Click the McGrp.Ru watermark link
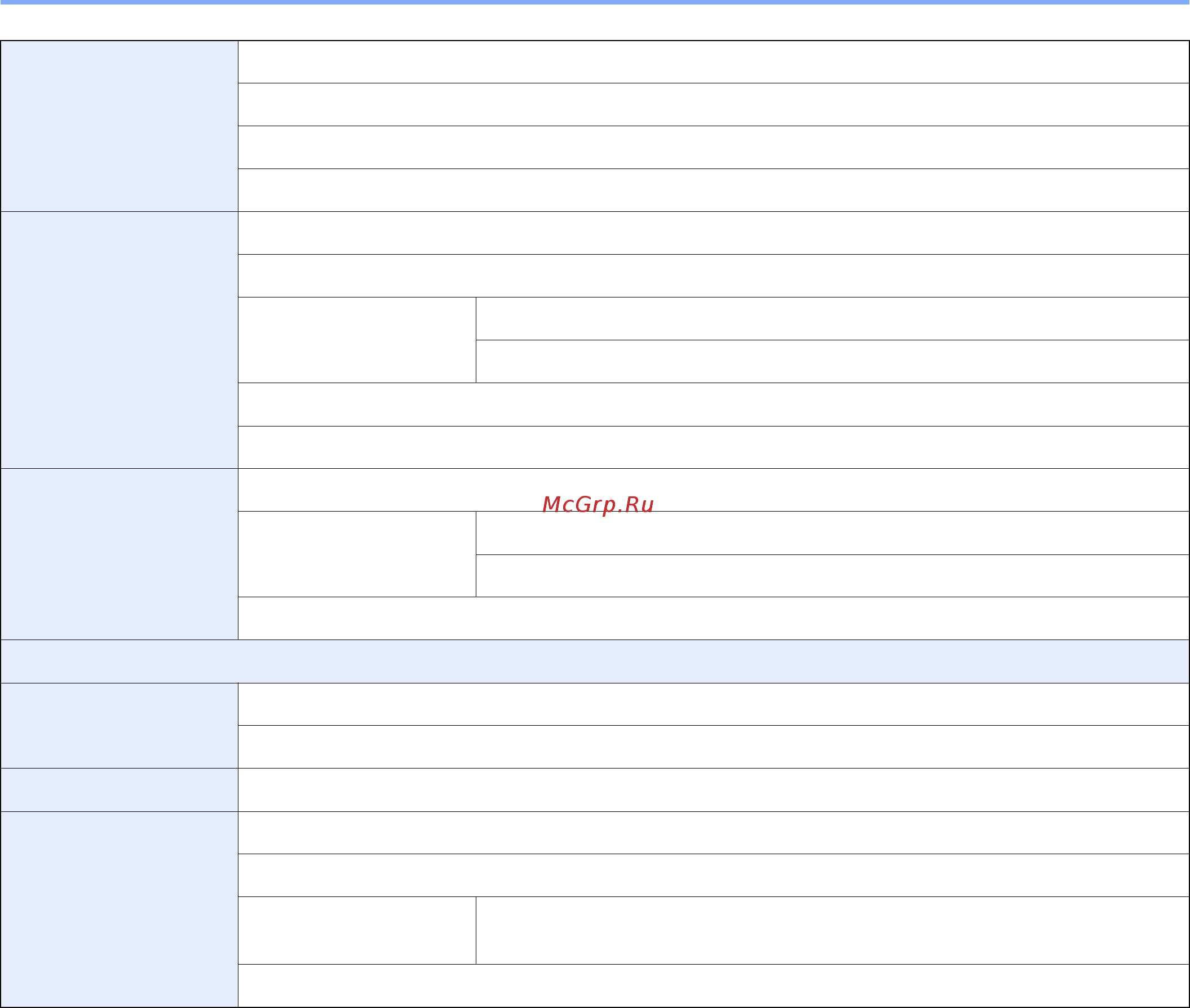The height and width of the screenshot is (1008, 1190). [598, 505]
